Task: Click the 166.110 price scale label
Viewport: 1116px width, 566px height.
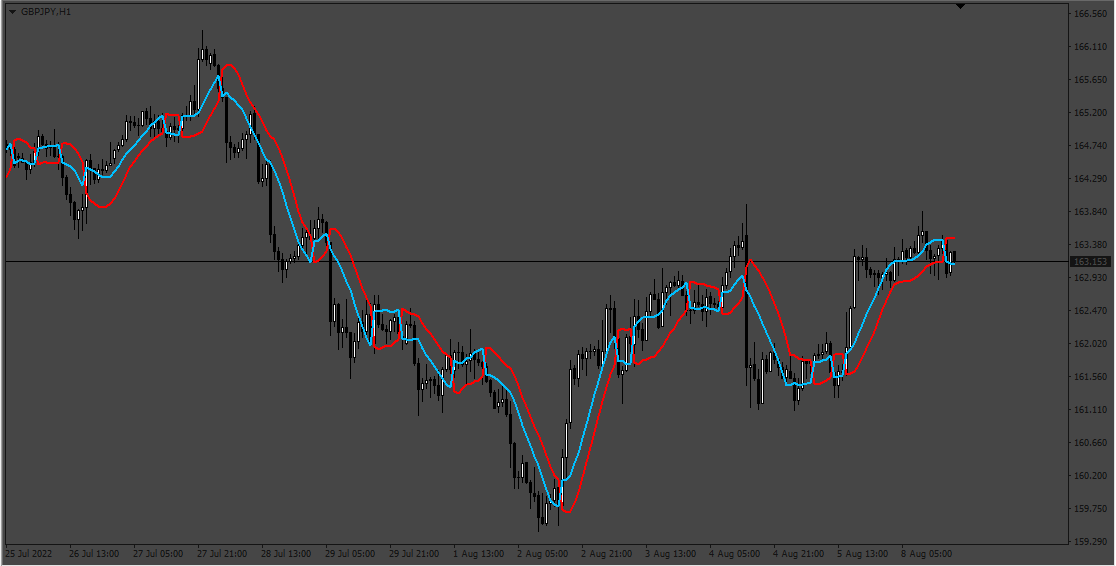Action: (1090, 47)
